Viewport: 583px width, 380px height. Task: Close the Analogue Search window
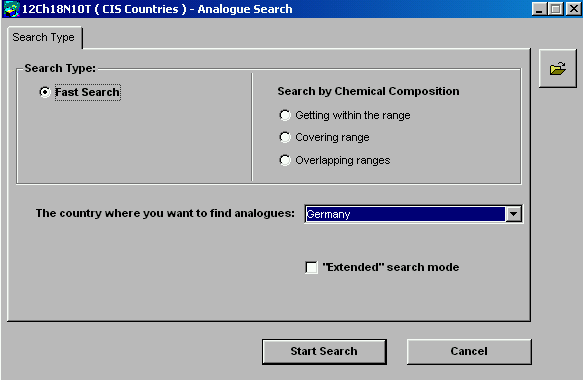tap(573, 9)
